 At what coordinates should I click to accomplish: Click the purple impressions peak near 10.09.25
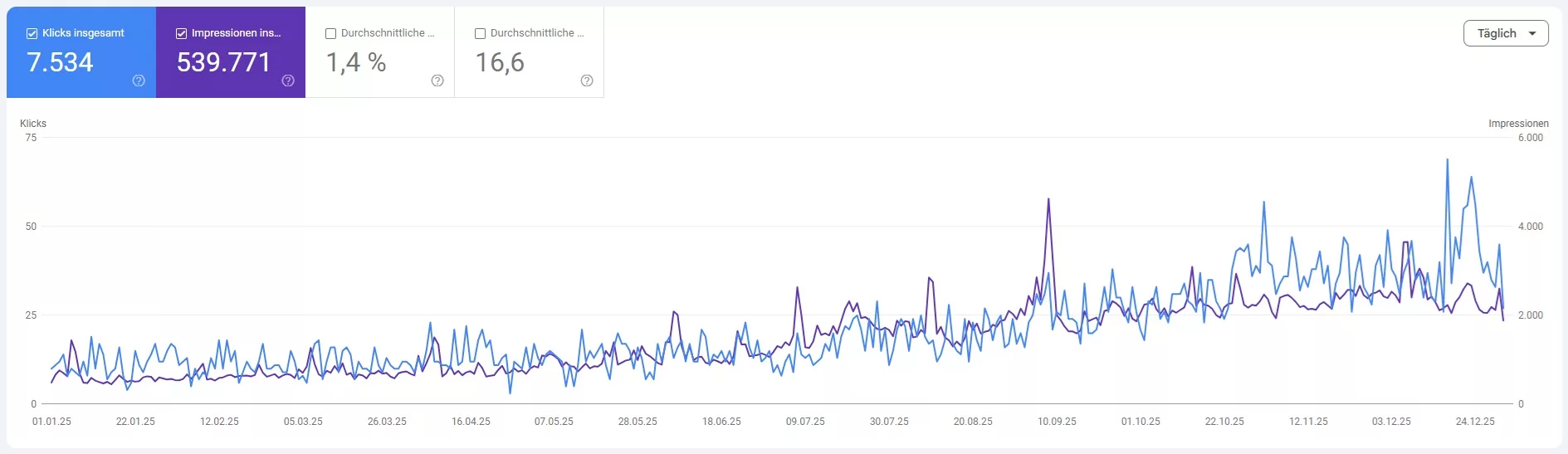(x=1048, y=200)
